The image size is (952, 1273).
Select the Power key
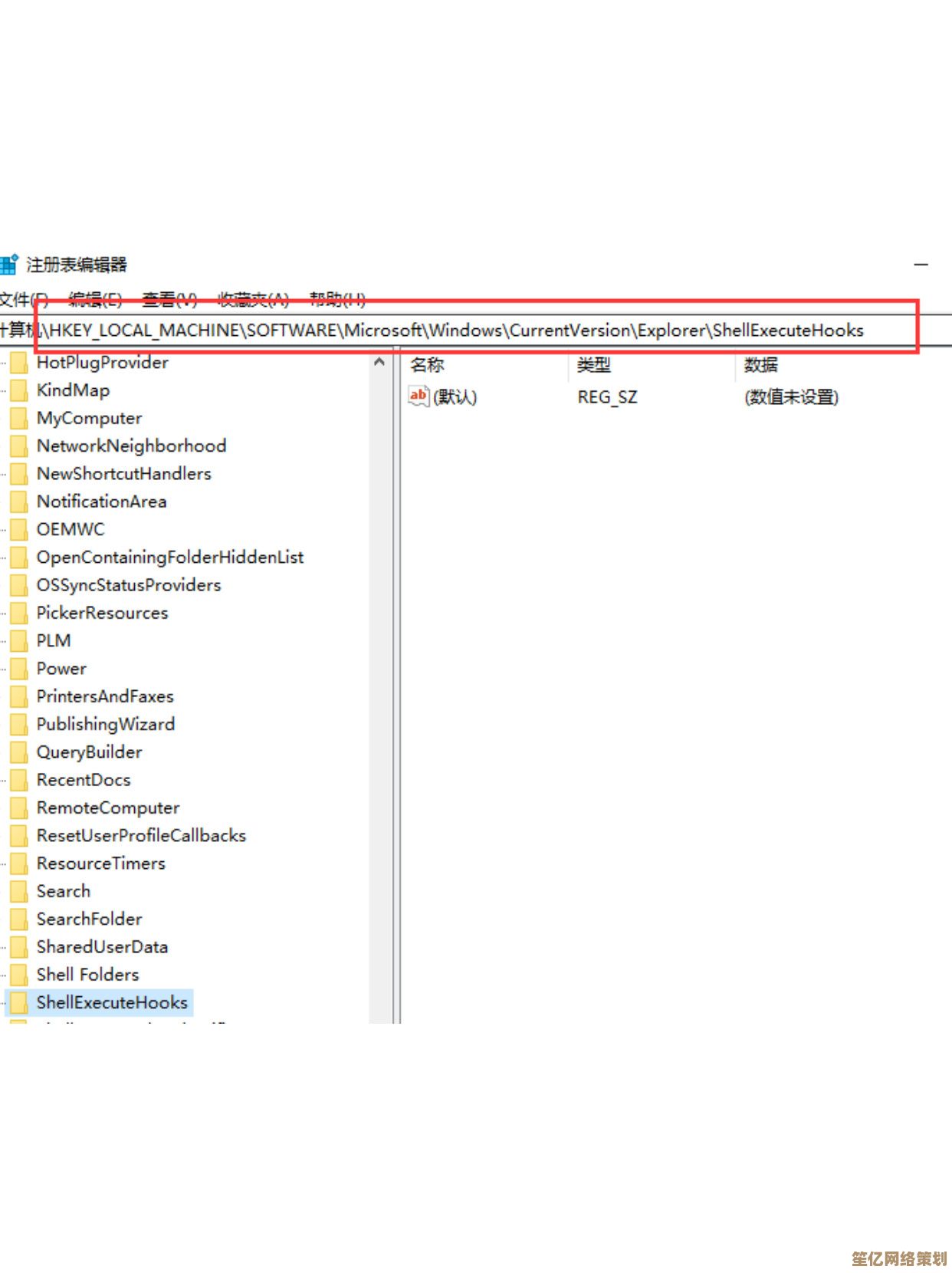pyautogui.click(x=61, y=669)
